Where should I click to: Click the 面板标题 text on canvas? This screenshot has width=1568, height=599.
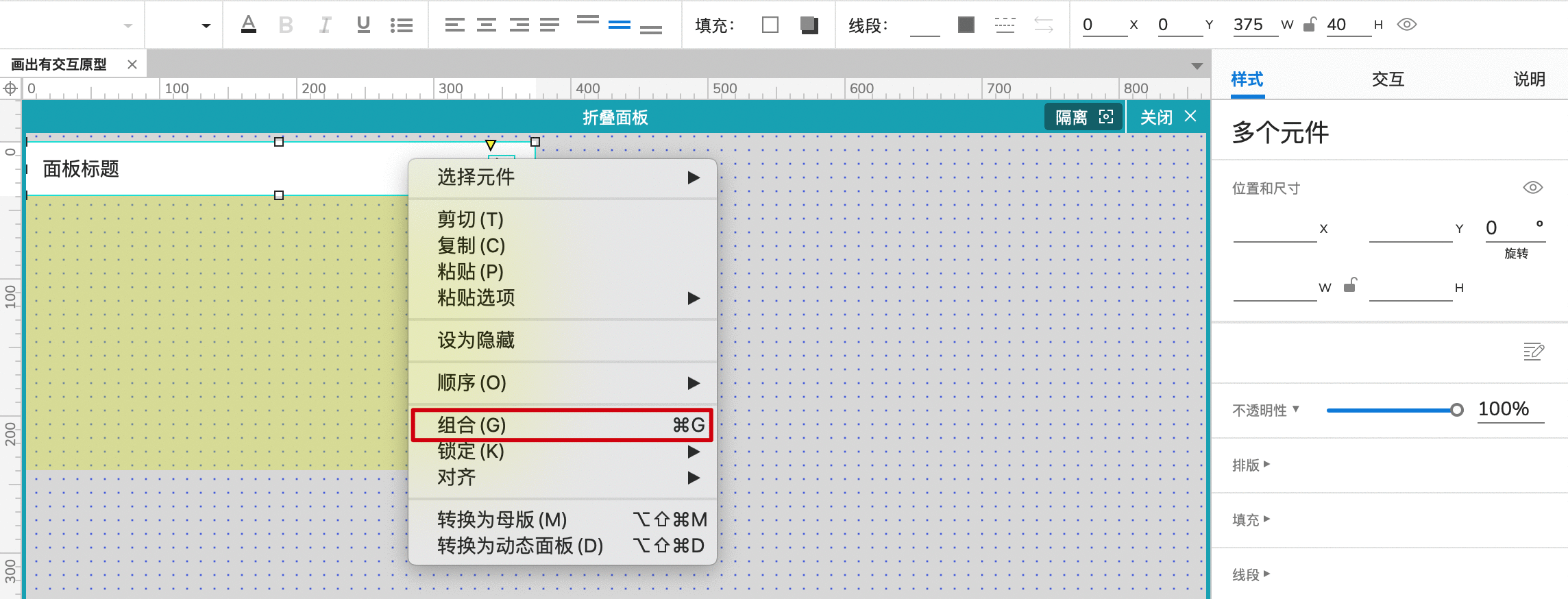(81, 169)
